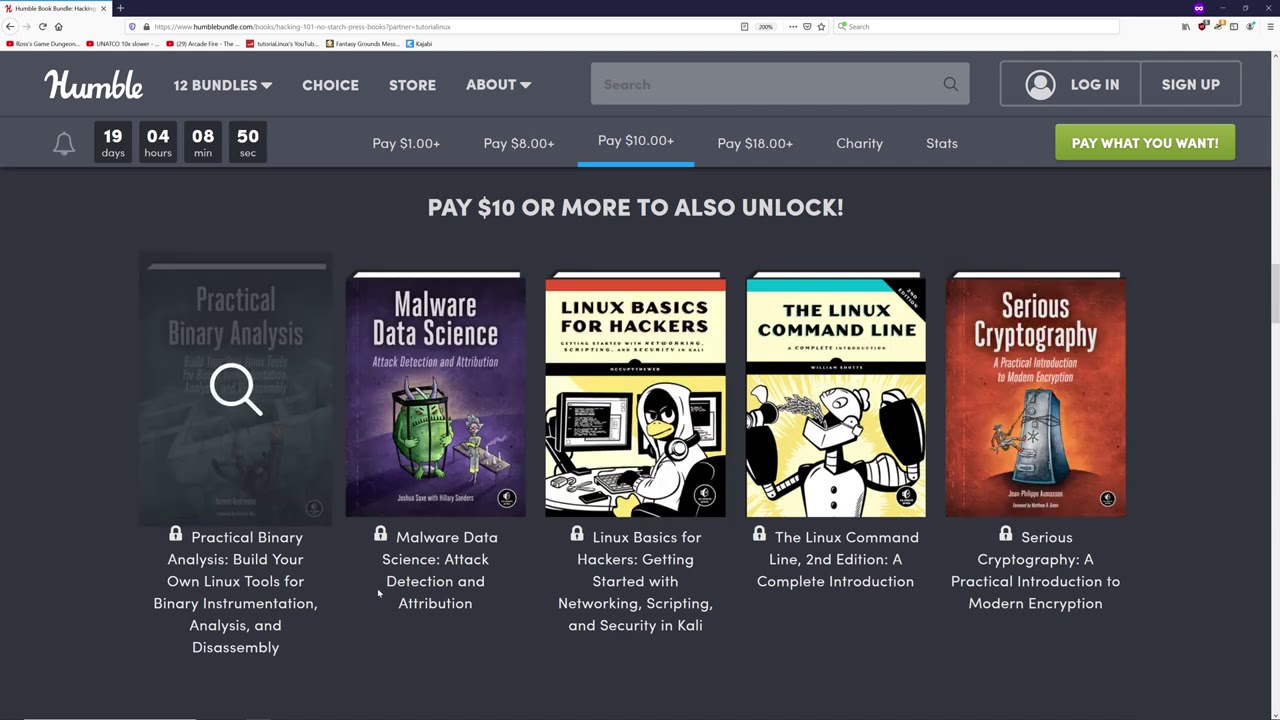Select the Pay $18.00+ tab
The height and width of the screenshot is (720, 1280).
pyautogui.click(x=755, y=143)
